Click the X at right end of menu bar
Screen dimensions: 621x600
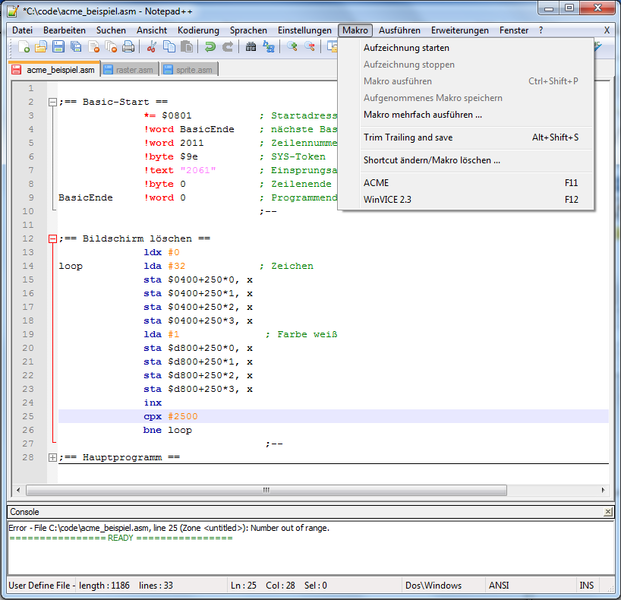coord(607,30)
